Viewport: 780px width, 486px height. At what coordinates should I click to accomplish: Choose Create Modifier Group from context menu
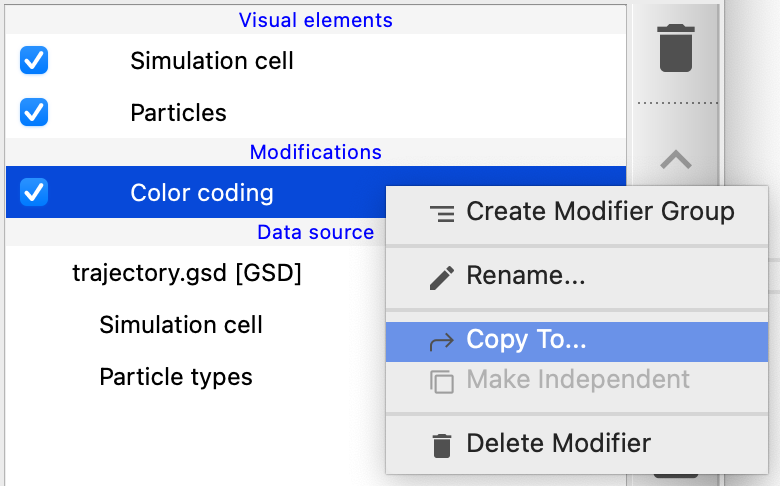click(600, 212)
